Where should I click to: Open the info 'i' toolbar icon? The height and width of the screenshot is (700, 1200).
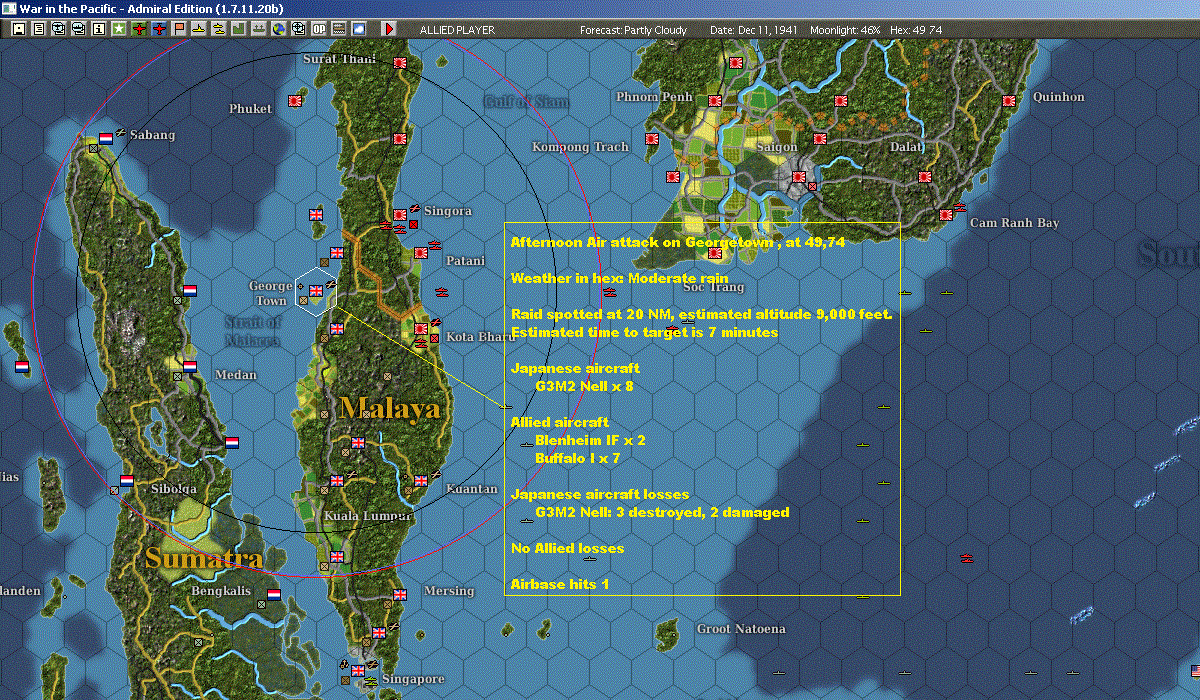tap(98, 29)
